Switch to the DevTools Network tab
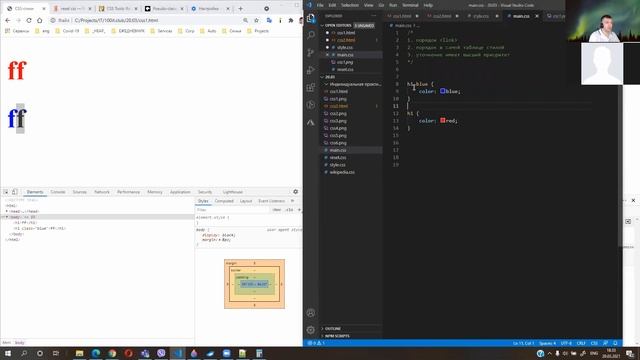Image resolution: width=640 pixels, height=360 pixels. 102,192
